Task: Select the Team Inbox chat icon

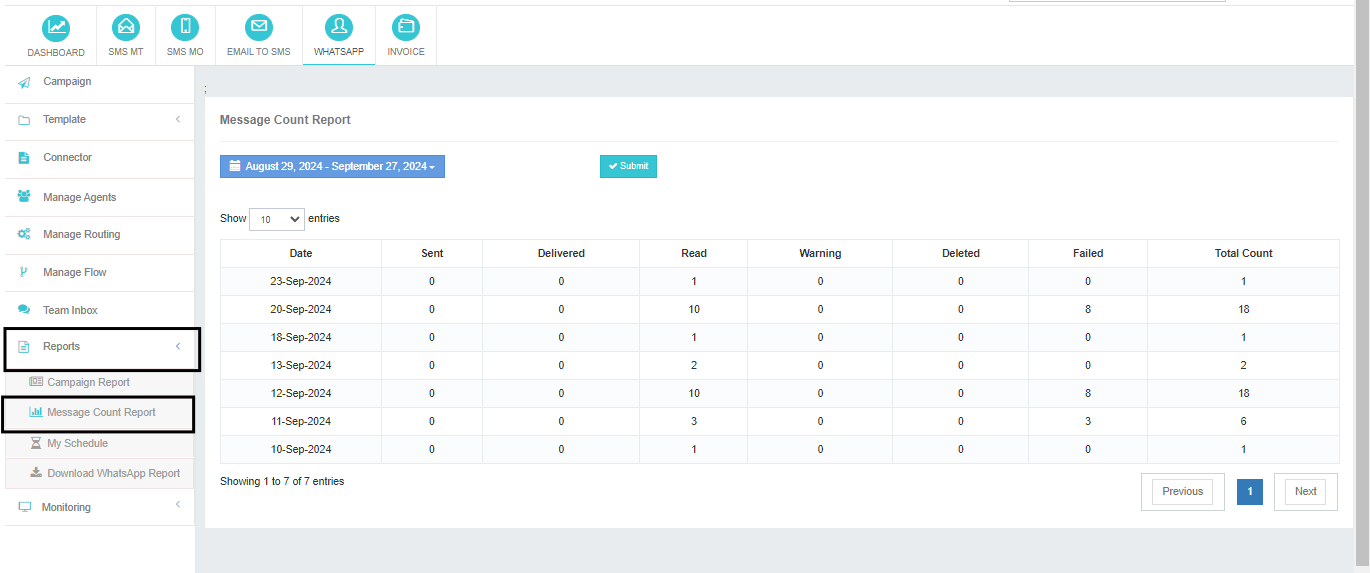Action: coord(24,310)
